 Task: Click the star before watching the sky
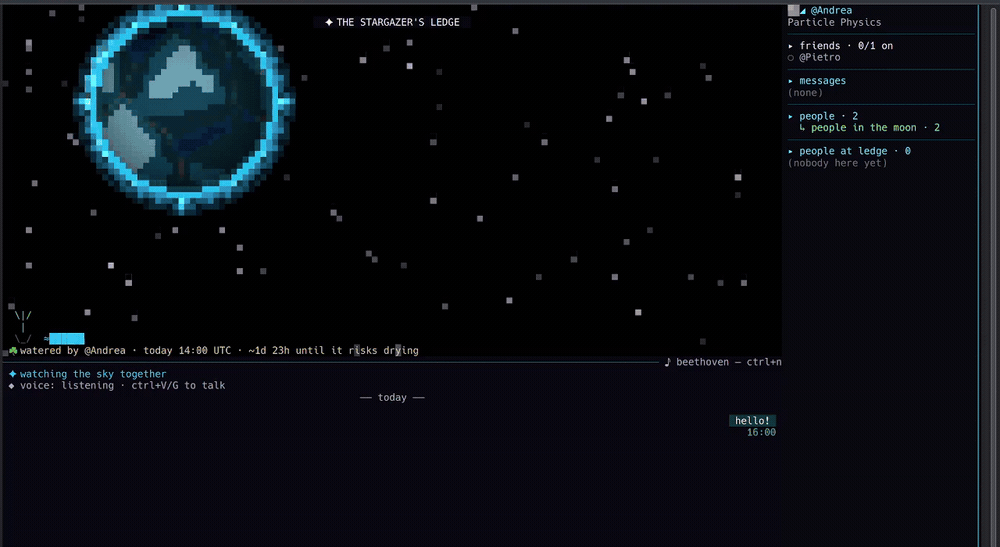(12, 374)
